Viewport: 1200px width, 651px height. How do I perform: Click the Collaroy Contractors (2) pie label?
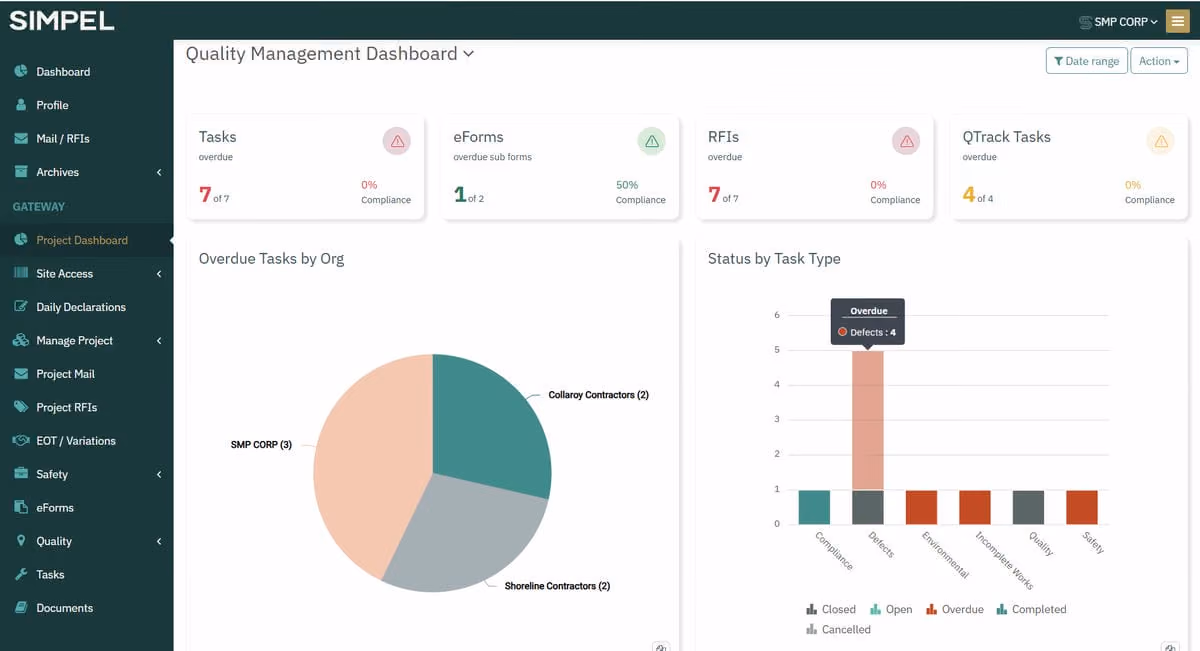coord(598,395)
